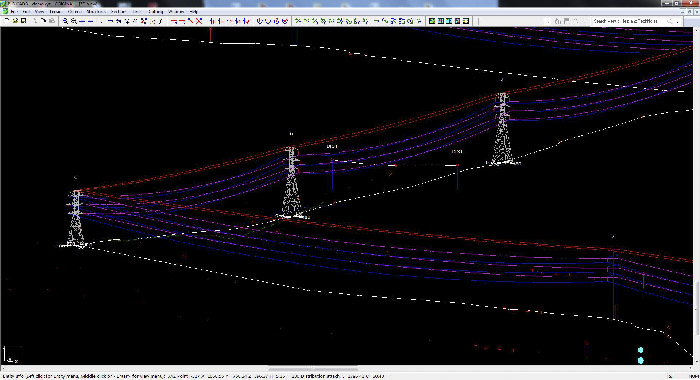The height and width of the screenshot is (380, 700).
Task: Click the horizontal scrollbar thumb
Action: [312, 368]
